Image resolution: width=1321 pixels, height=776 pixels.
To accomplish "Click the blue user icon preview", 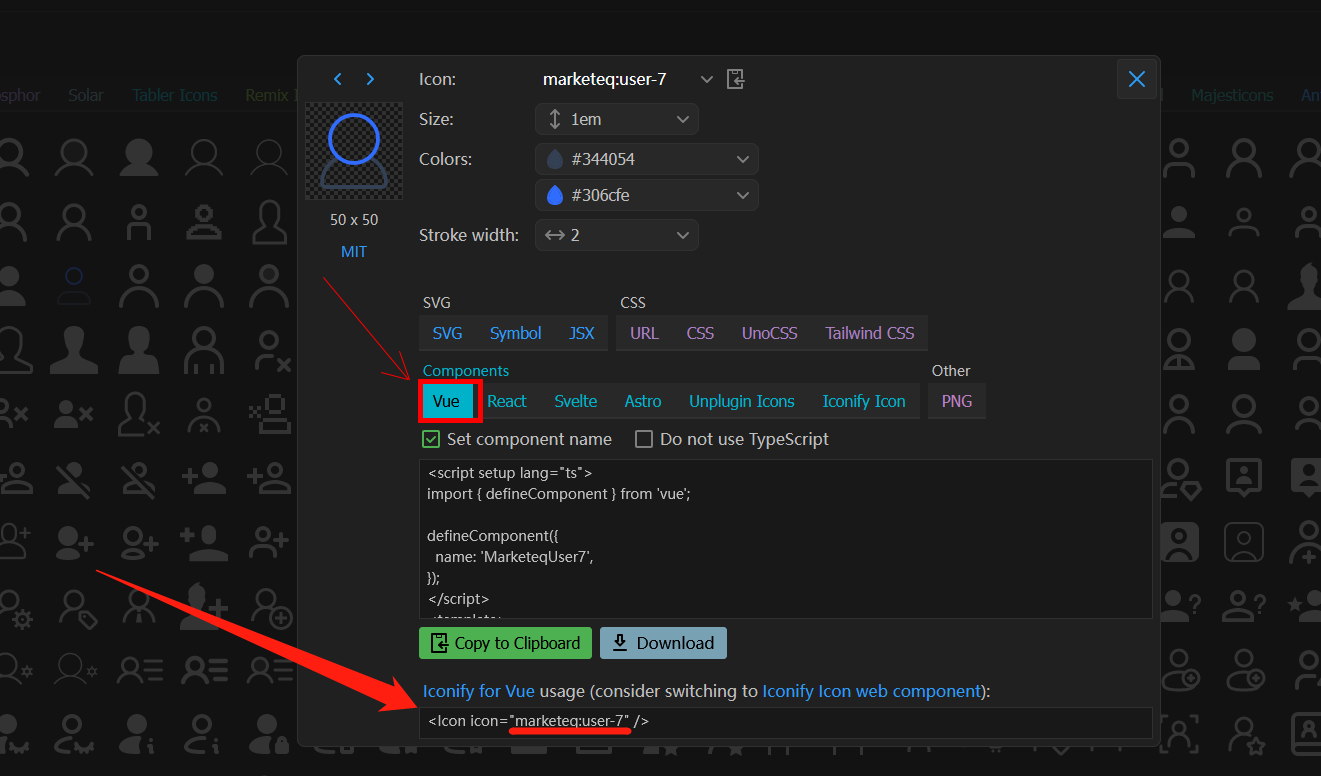I will click(354, 151).
